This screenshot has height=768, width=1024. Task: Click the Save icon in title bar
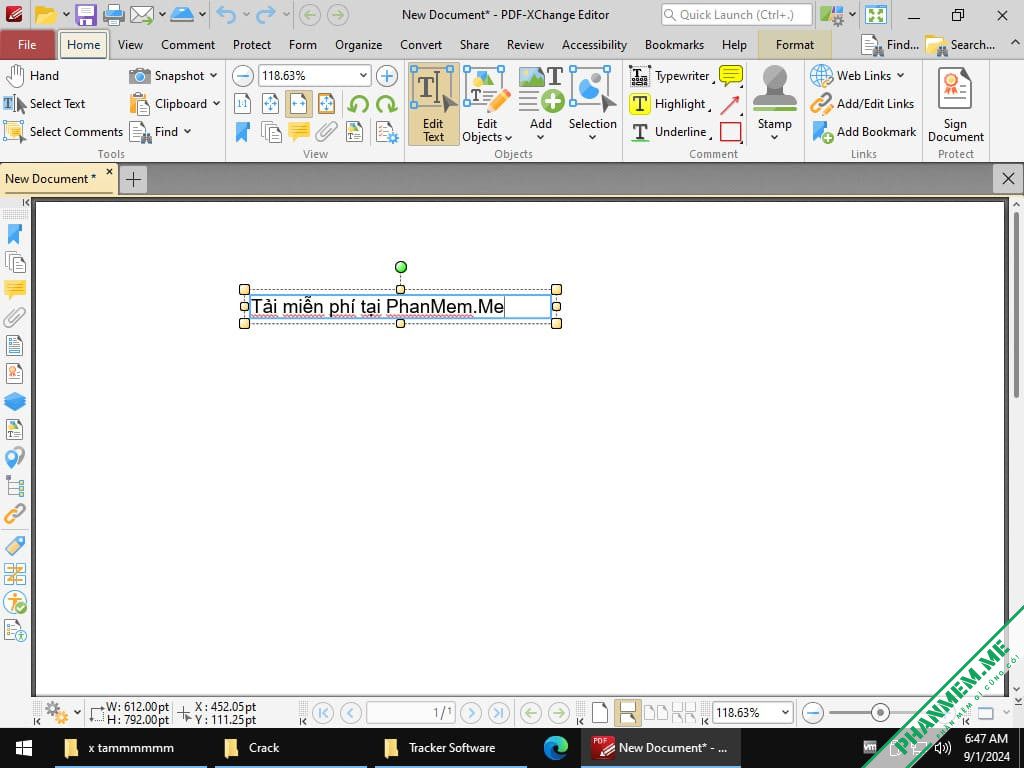86,14
